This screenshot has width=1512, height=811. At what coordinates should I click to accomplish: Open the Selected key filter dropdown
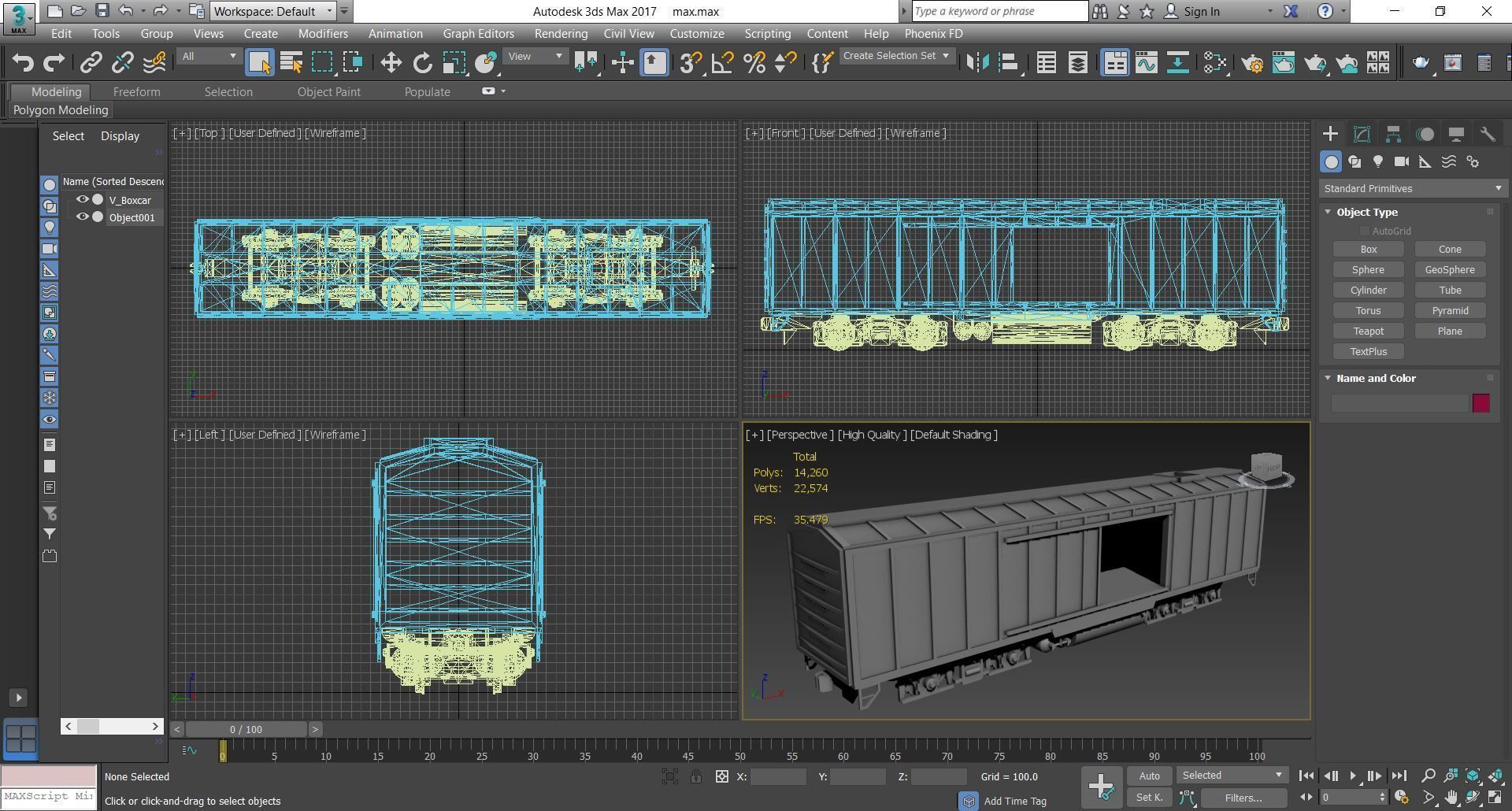1232,776
